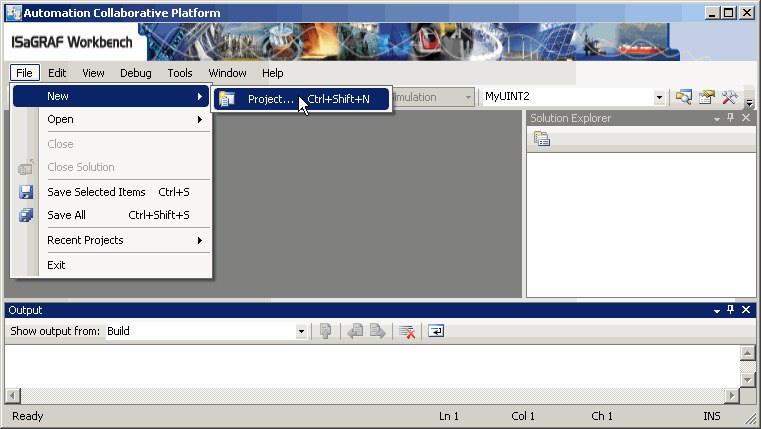
Task: Close the Solution Explorer panel
Action: [746, 117]
